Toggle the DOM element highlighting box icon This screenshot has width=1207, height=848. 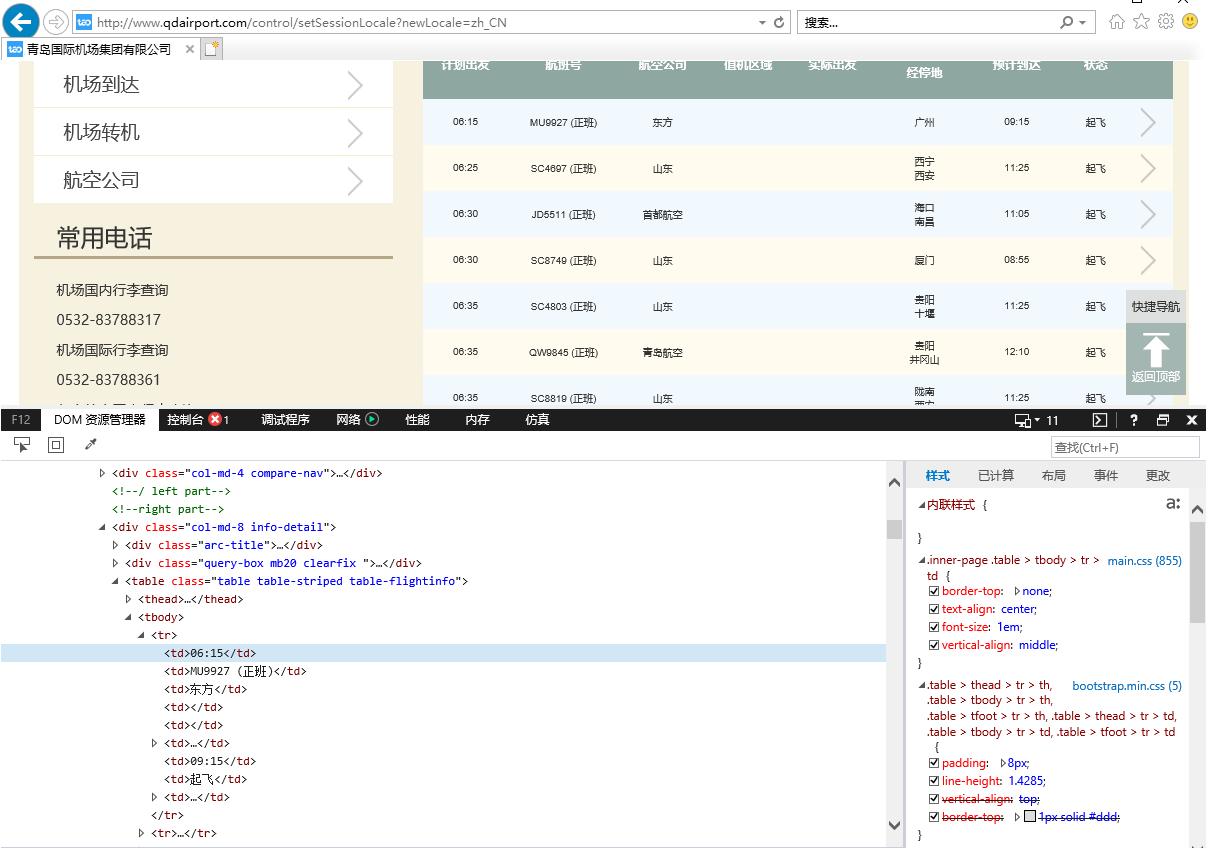pyautogui.click(x=56, y=445)
